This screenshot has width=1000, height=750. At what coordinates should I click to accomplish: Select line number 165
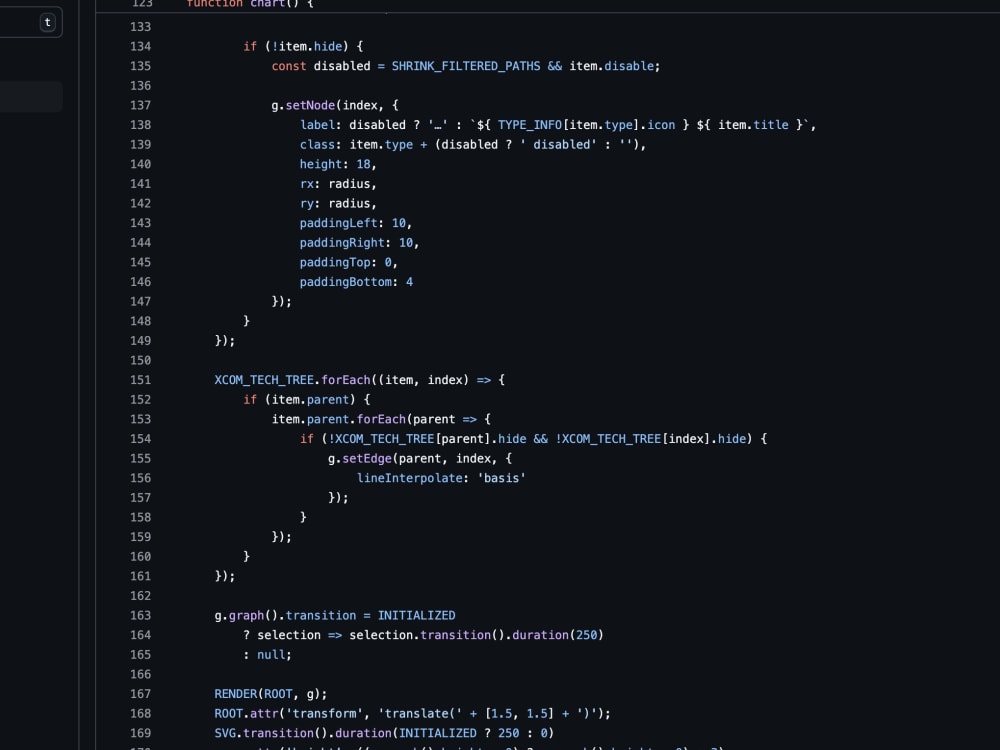tap(140, 655)
